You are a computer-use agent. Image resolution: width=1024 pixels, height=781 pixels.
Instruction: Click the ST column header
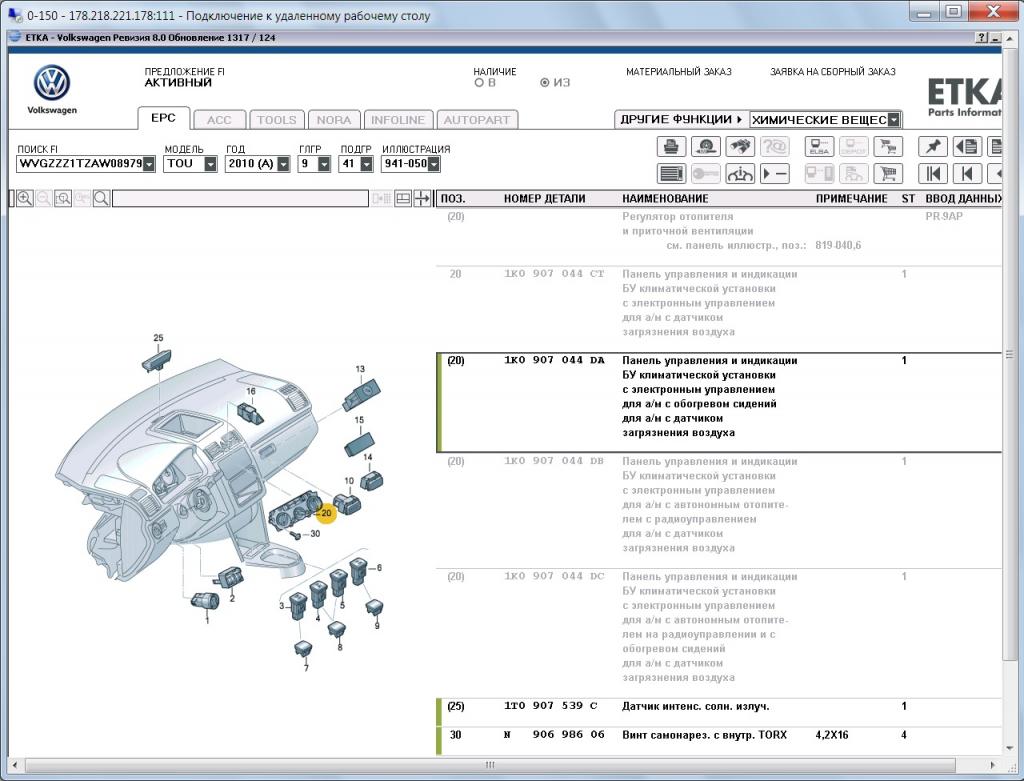pos(908,199)
